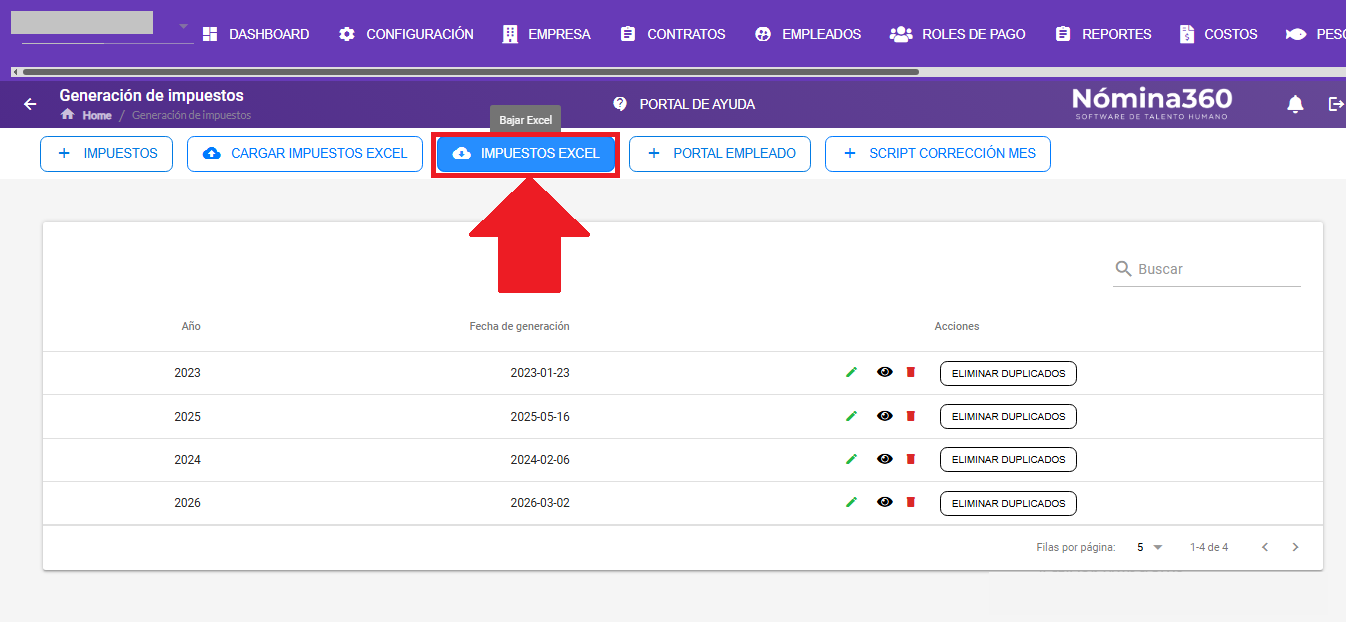
Task: View the 2026 record via eye icon
Action: click(885, 502)
